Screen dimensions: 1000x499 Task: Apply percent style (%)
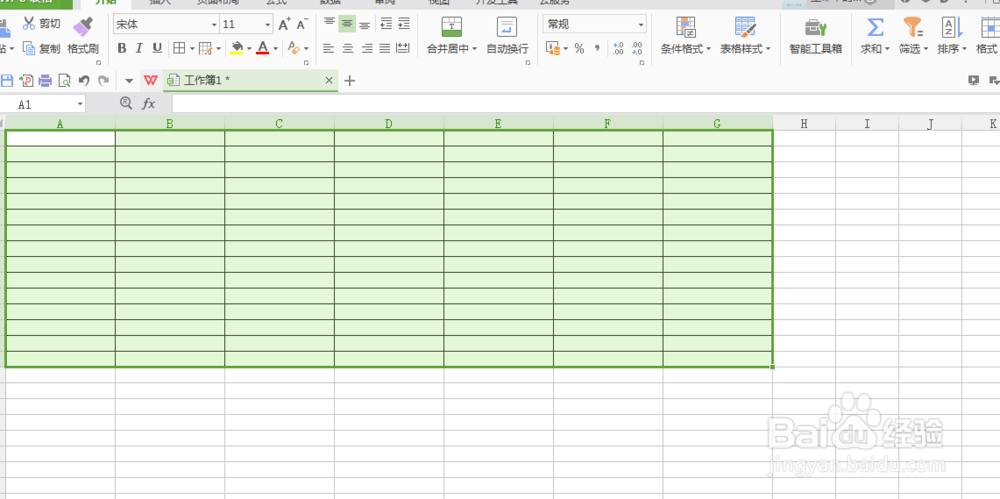(x=579, y=48)
